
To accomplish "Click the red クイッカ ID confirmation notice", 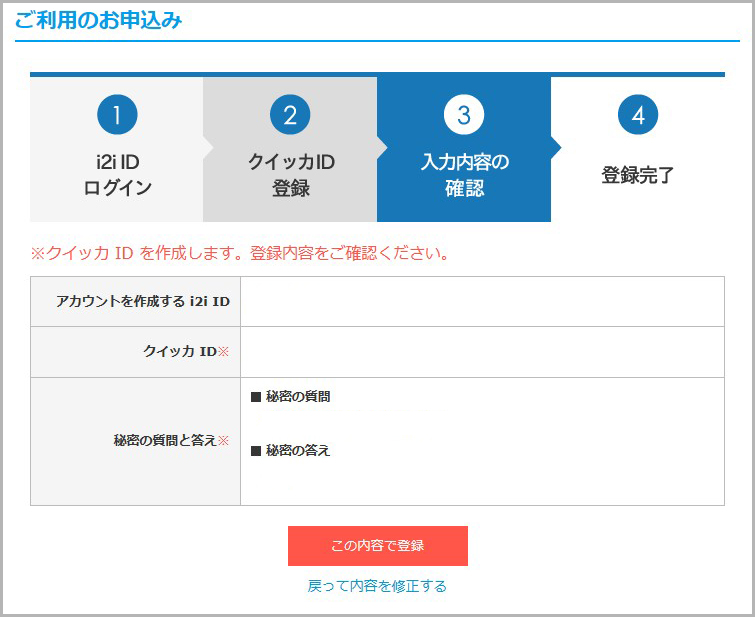I will [240, 253].
